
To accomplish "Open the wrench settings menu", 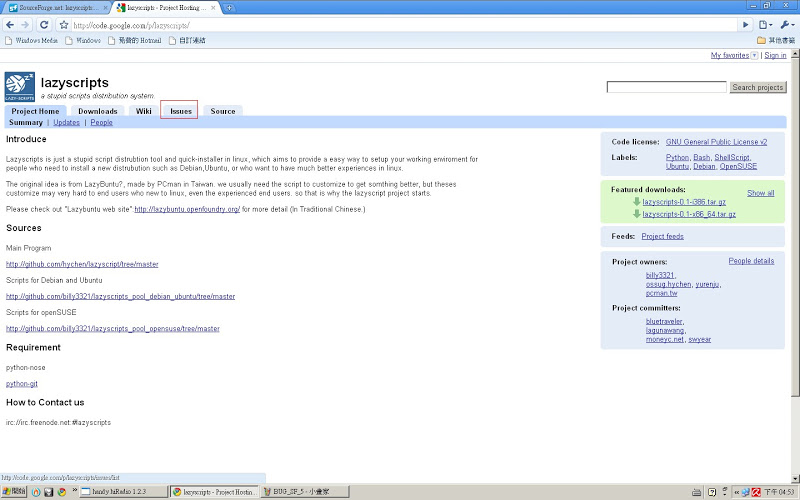I will pyautogui.click(x=787, y=24).
